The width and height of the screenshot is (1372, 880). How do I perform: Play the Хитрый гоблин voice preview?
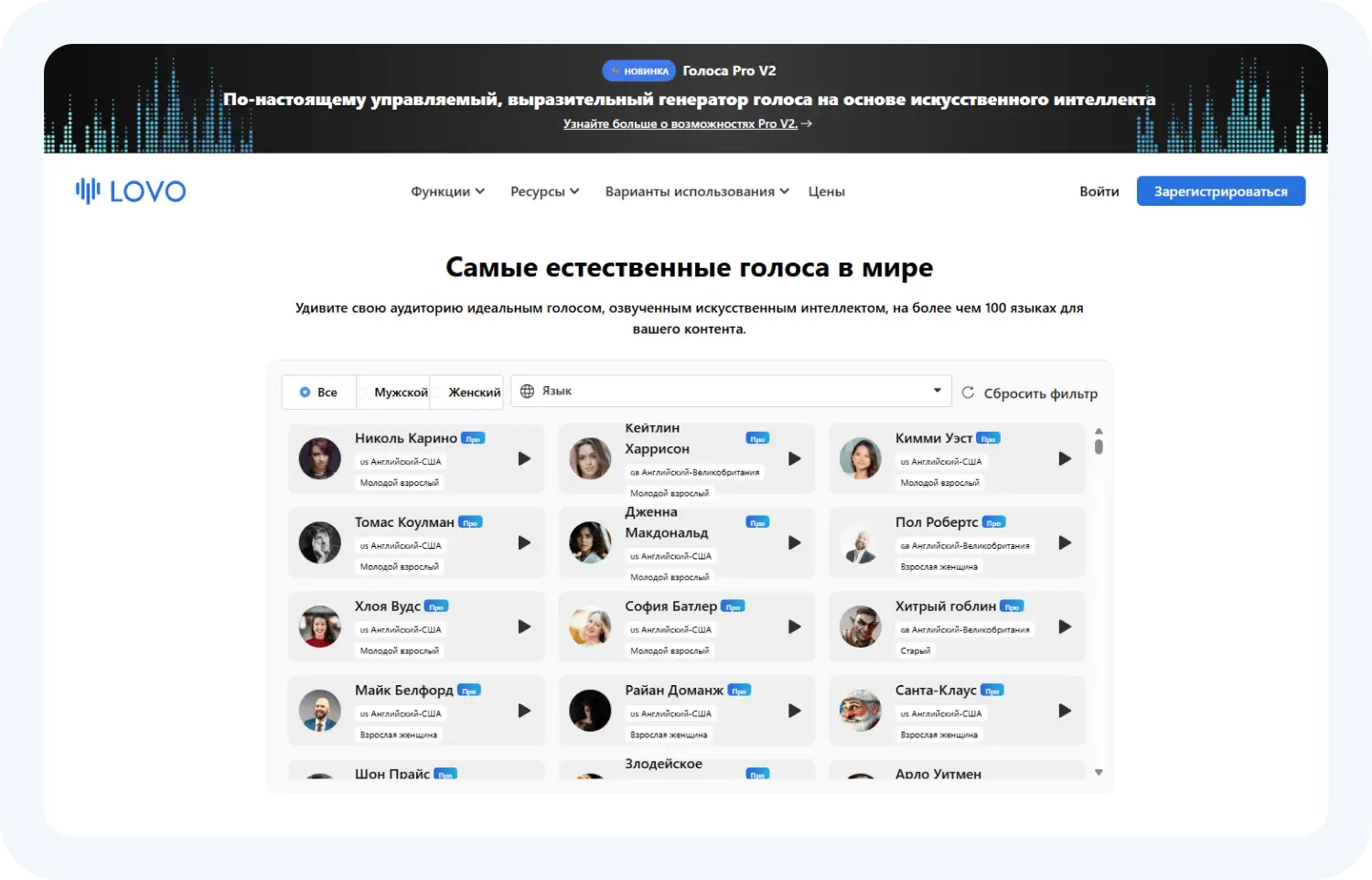(1065, 627)
